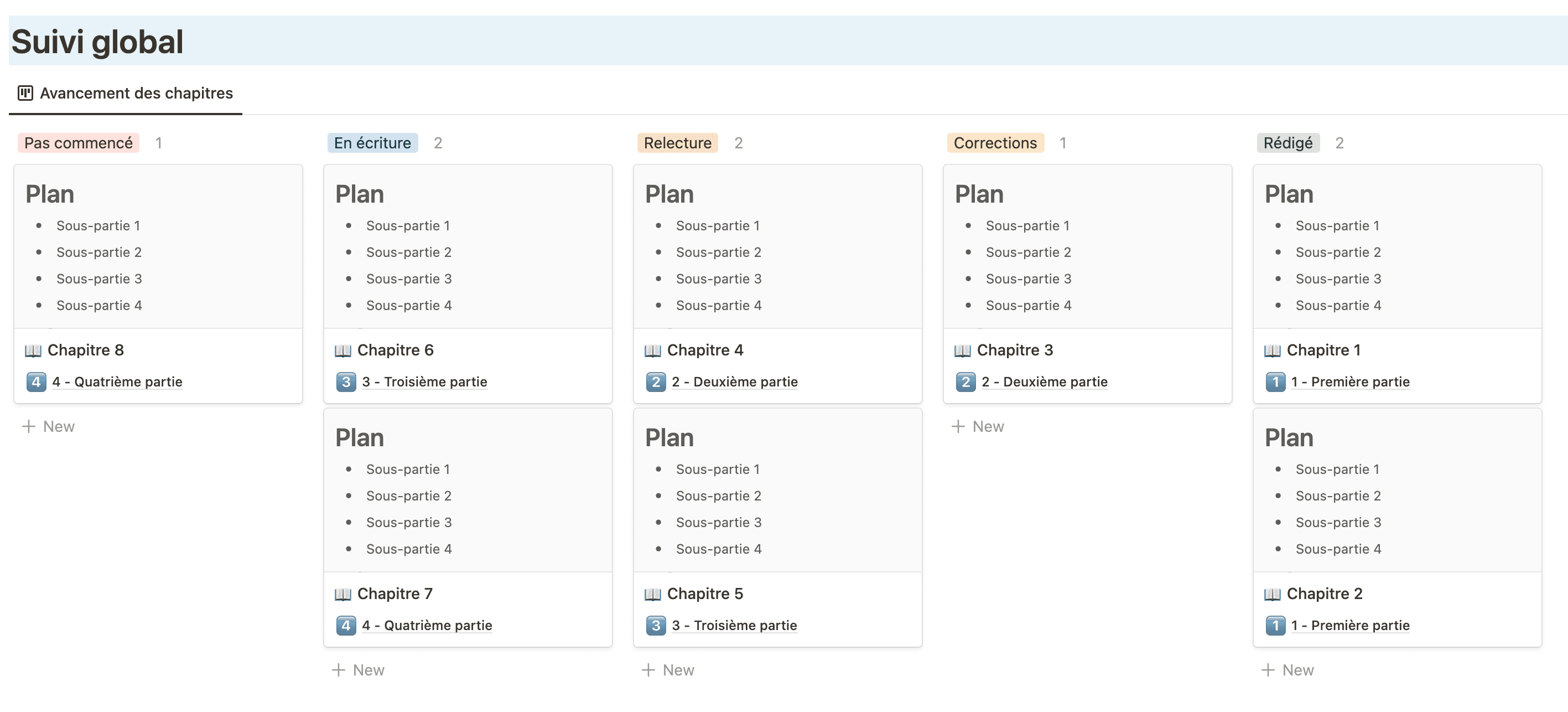Click the book icon next to Chapitre 8
The width and height of the screenshot is (1568, 712).
(x=33, y=350)
